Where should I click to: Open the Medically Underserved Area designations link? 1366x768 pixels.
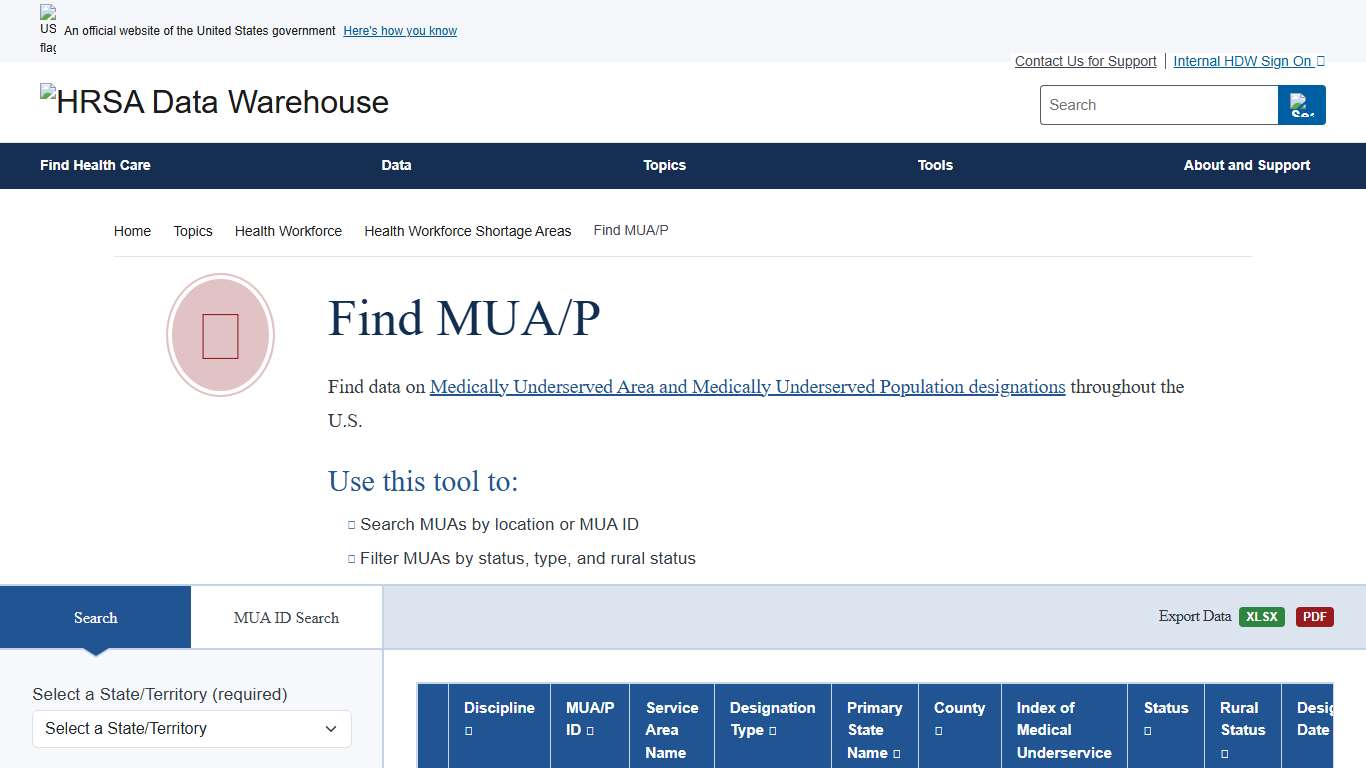tap(747, 387)
